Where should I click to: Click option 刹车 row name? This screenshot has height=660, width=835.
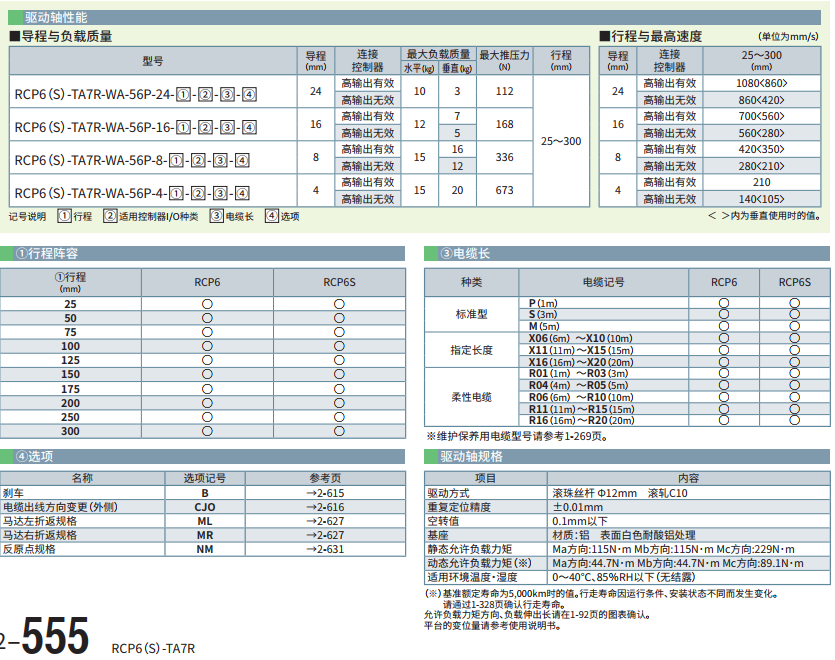pyautogui.click(x=13, y=493)
